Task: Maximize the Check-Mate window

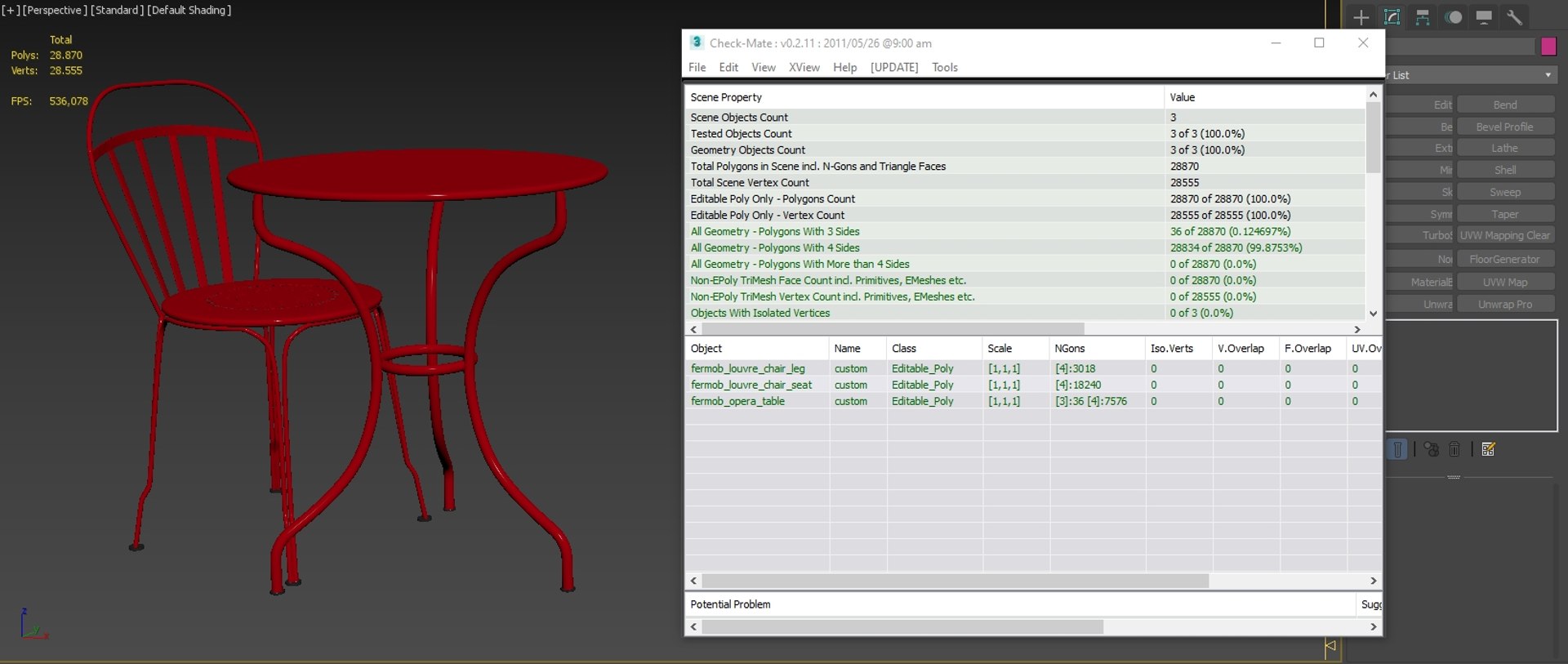Action: [1319, 42]
